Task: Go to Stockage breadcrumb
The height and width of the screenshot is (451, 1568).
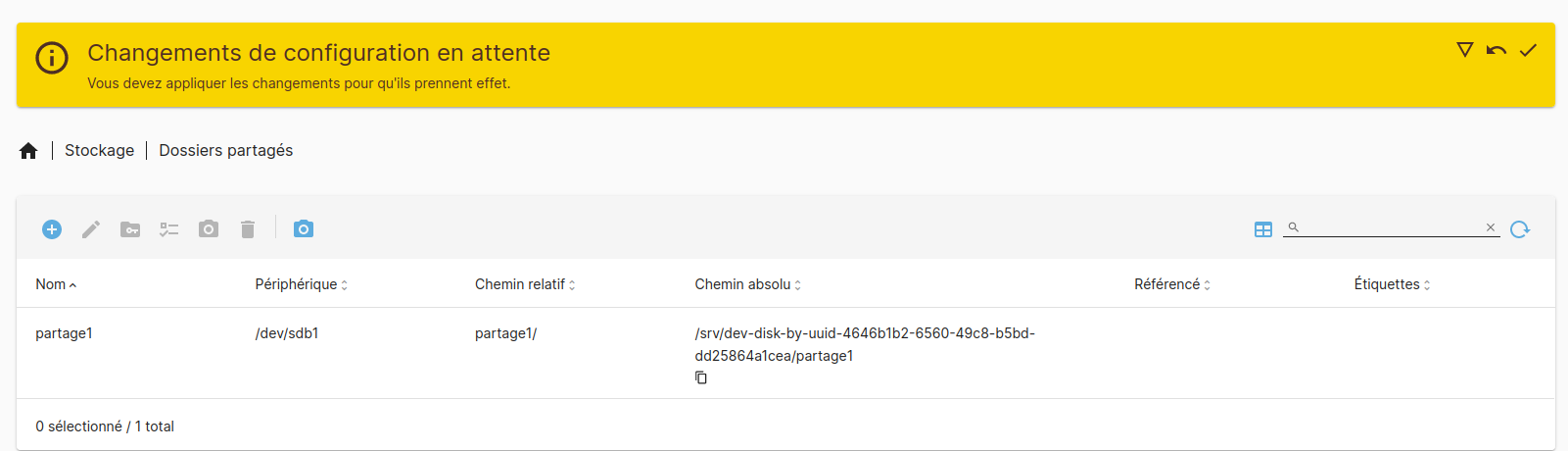Action: click(x=99, y=150)
